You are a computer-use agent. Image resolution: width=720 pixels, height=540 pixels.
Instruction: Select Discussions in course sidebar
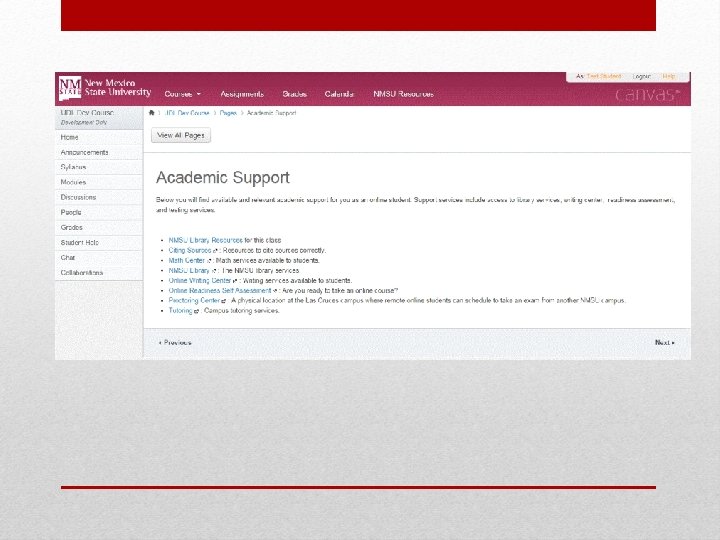click(x=79, y=197)
